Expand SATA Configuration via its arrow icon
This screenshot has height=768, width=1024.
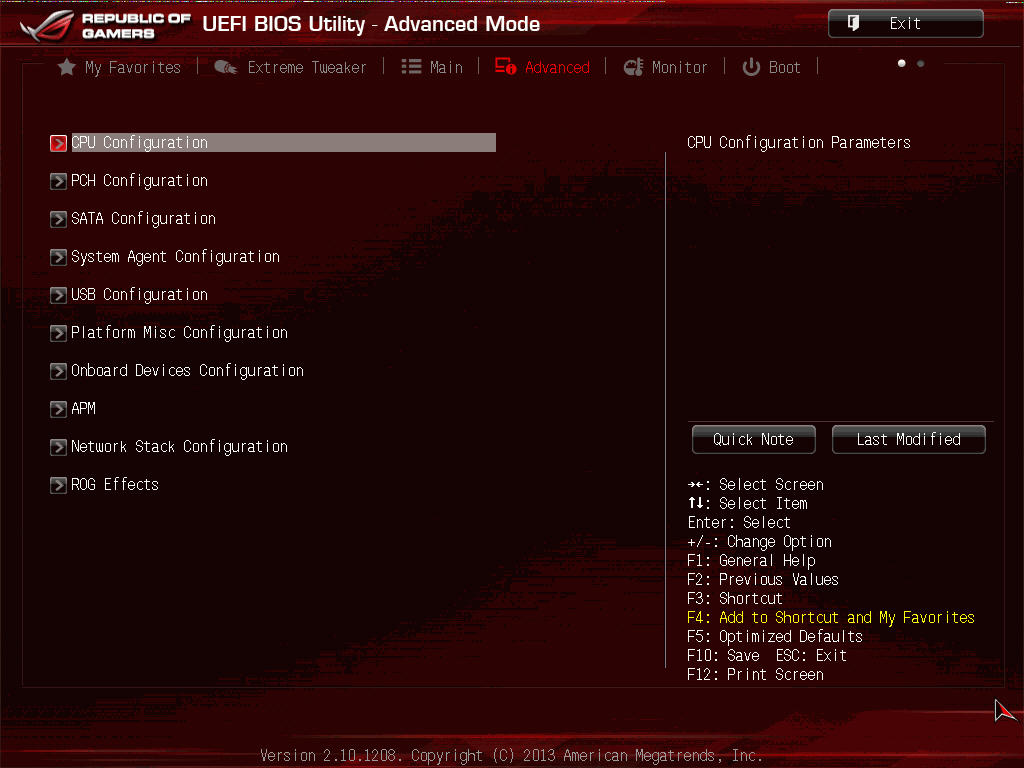point(58,219)
